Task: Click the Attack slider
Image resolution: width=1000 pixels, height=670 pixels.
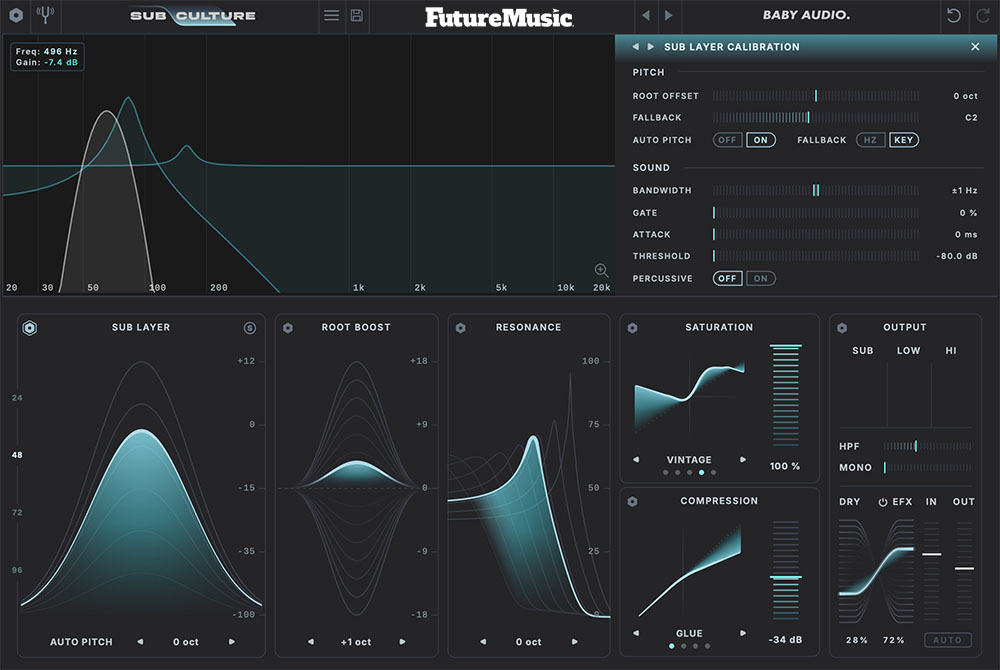Action: [816, 234]
